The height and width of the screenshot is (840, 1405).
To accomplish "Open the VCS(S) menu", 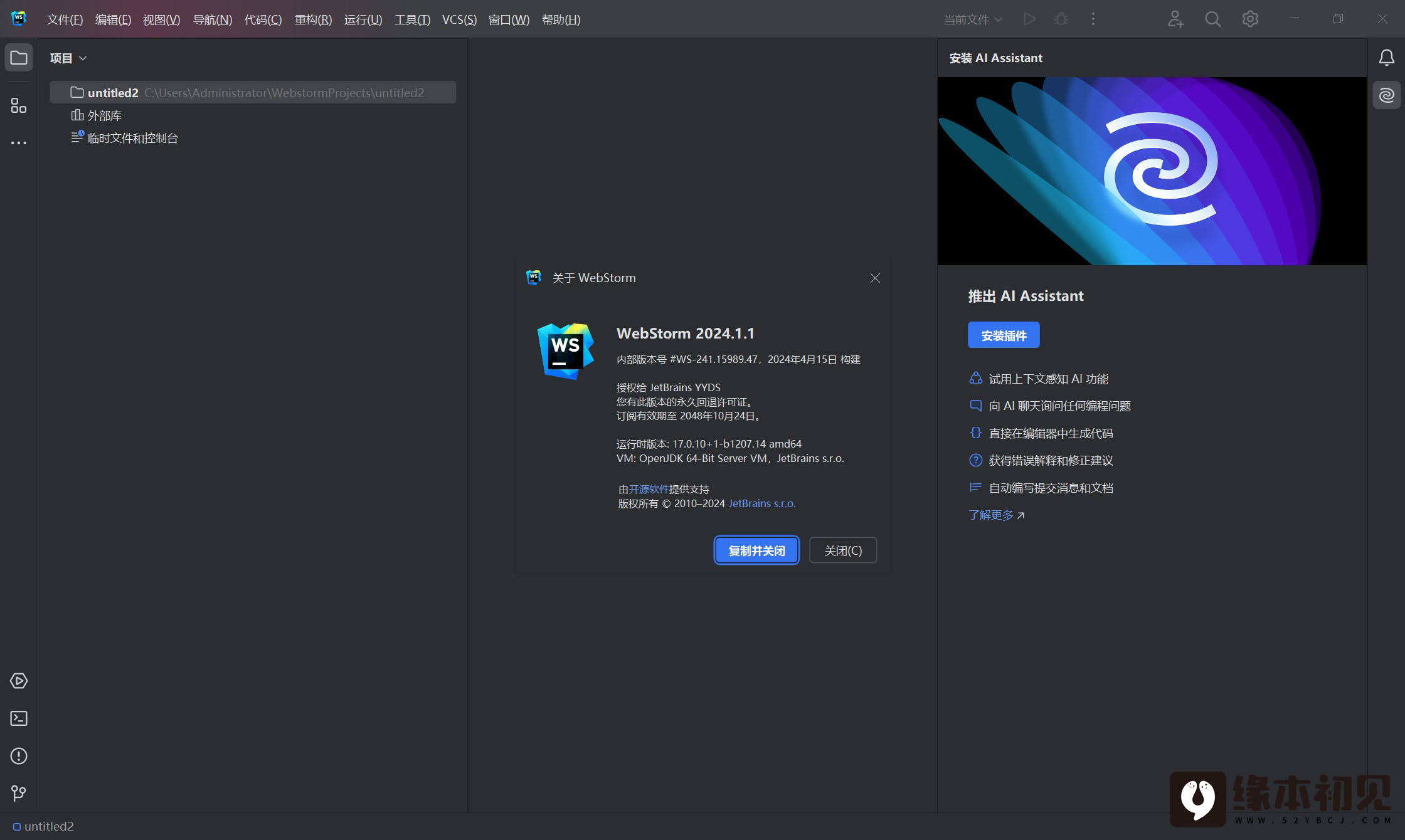I will (x=459, y=19).
